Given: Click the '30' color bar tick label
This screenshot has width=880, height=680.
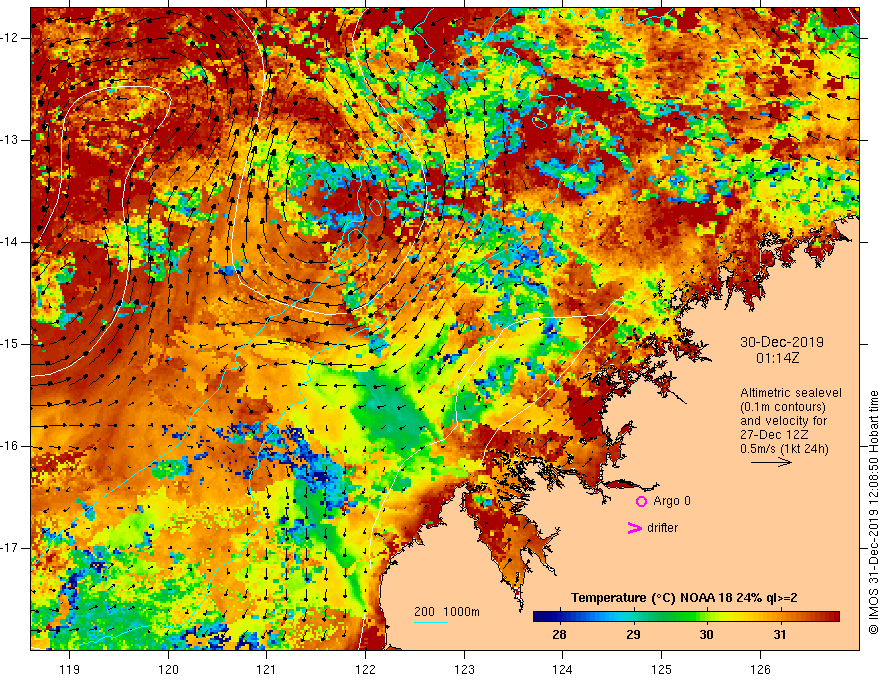Looking at the screenshot, I should (707, 635).
